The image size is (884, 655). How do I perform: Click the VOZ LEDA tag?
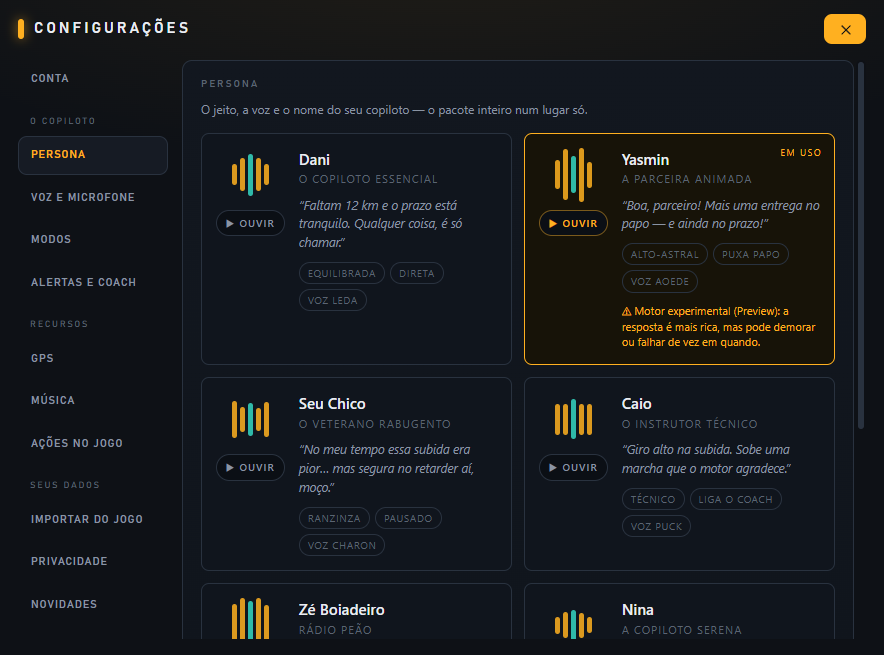(x=333, y=300)
